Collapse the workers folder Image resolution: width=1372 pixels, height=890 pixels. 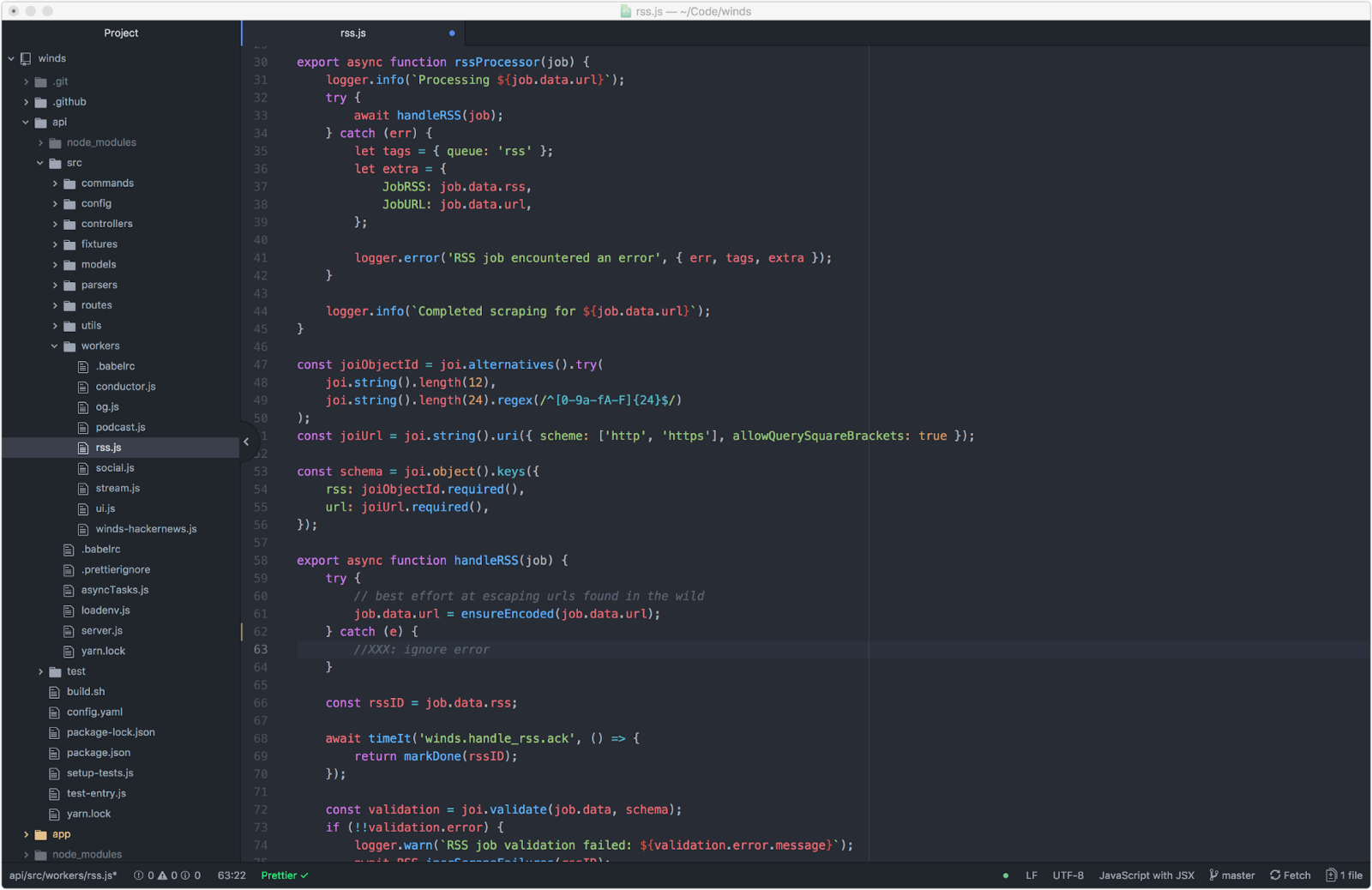(55, 346)
